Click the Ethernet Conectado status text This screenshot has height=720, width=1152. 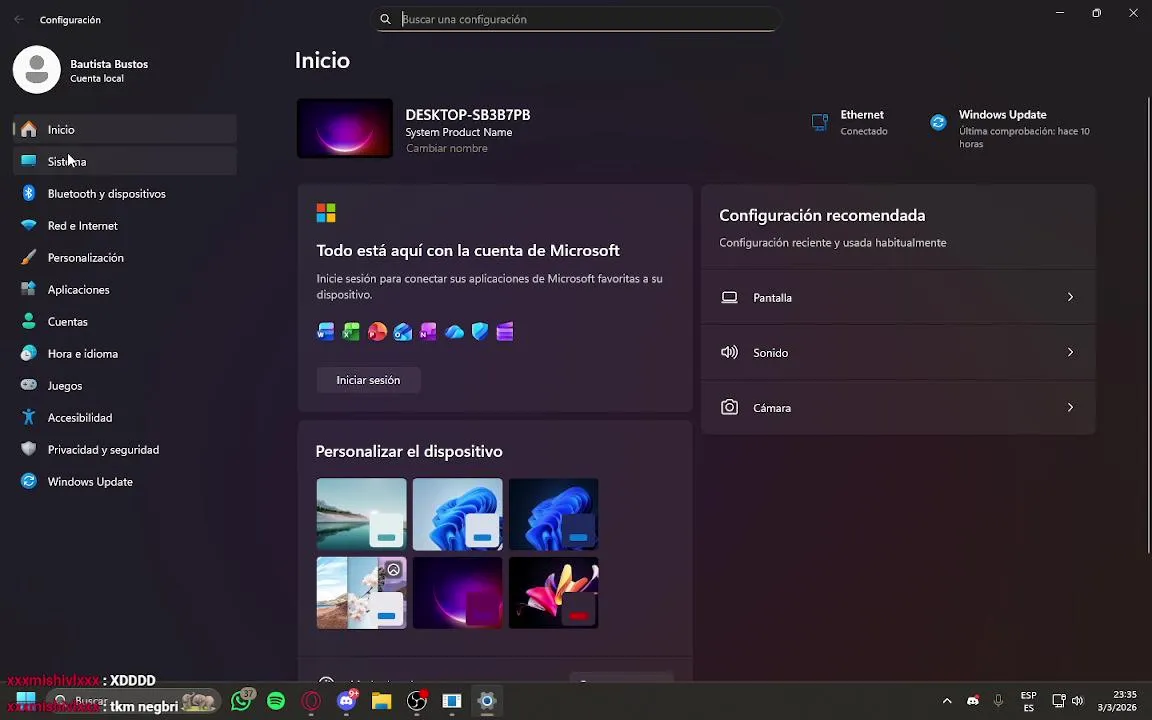864,132
